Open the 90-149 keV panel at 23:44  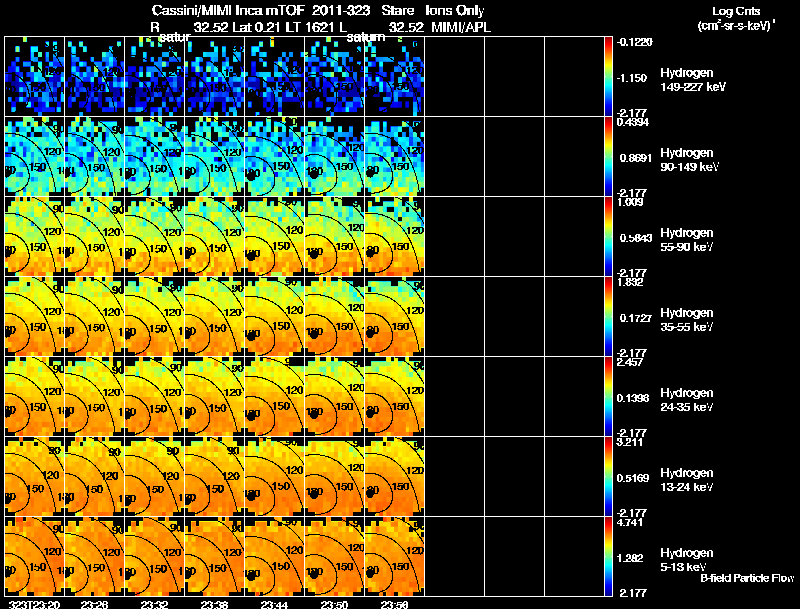[274, 157]
